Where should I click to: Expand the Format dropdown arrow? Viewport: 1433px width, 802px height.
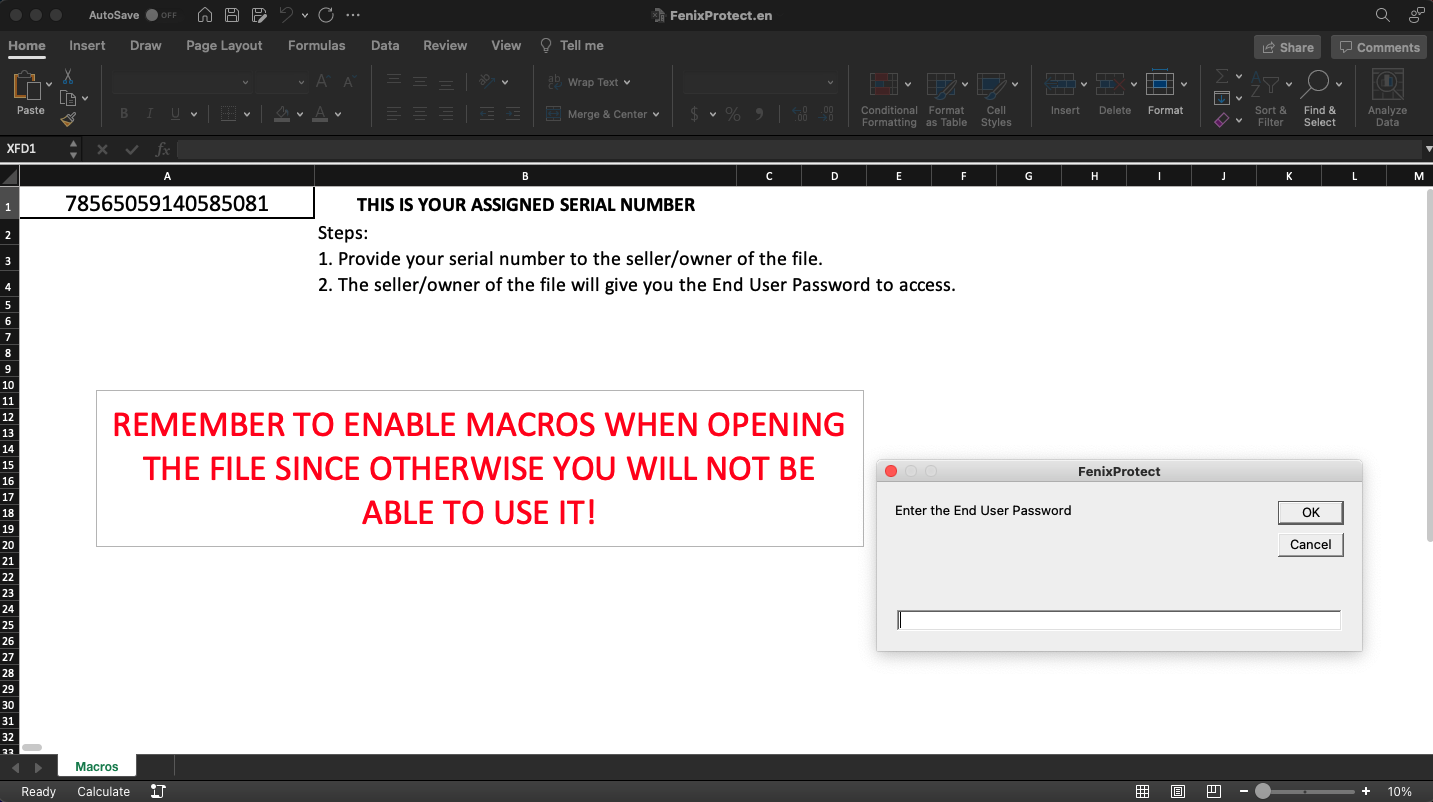(1184, 84)
